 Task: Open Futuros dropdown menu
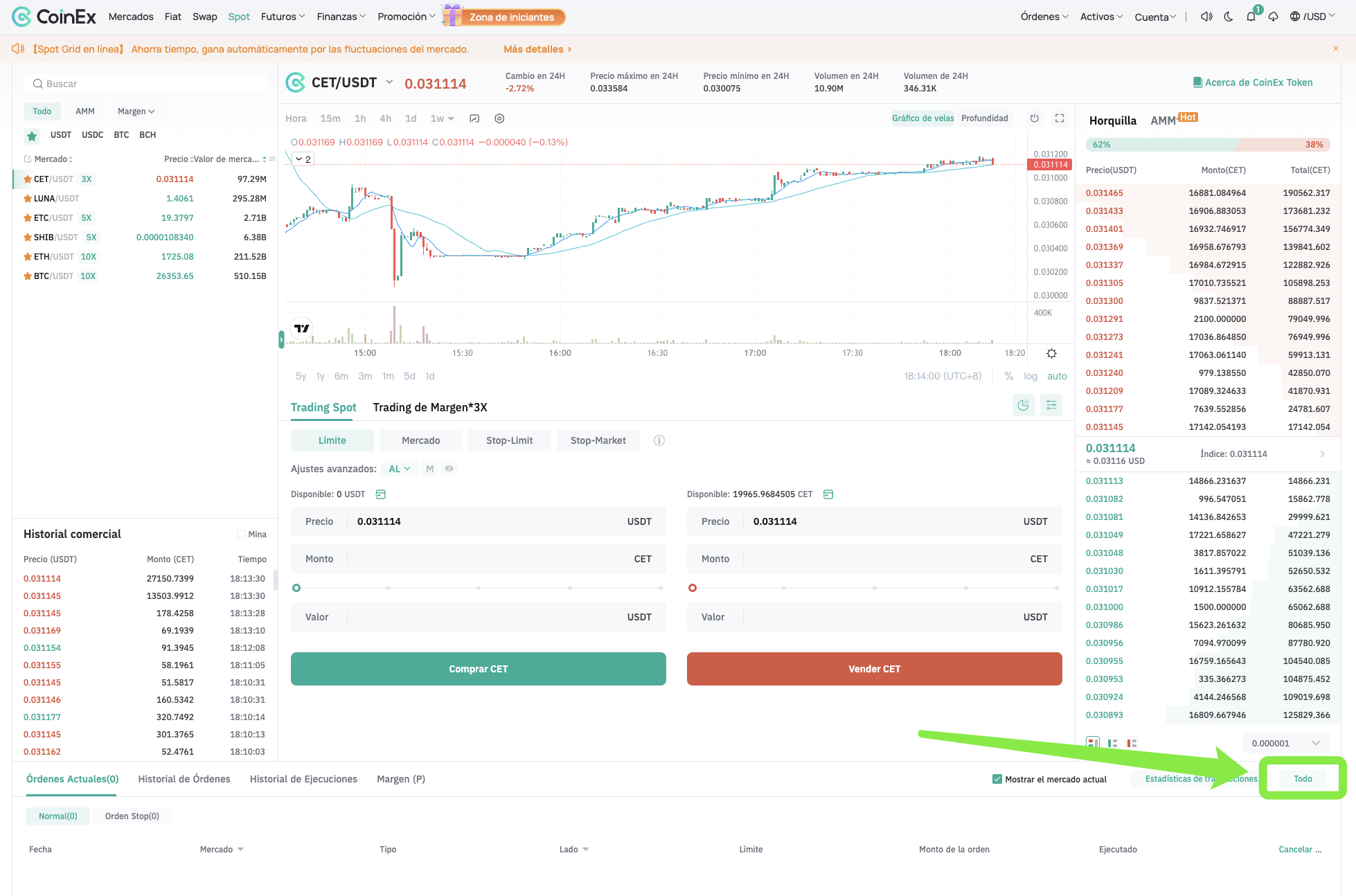(x=283, y=17)
